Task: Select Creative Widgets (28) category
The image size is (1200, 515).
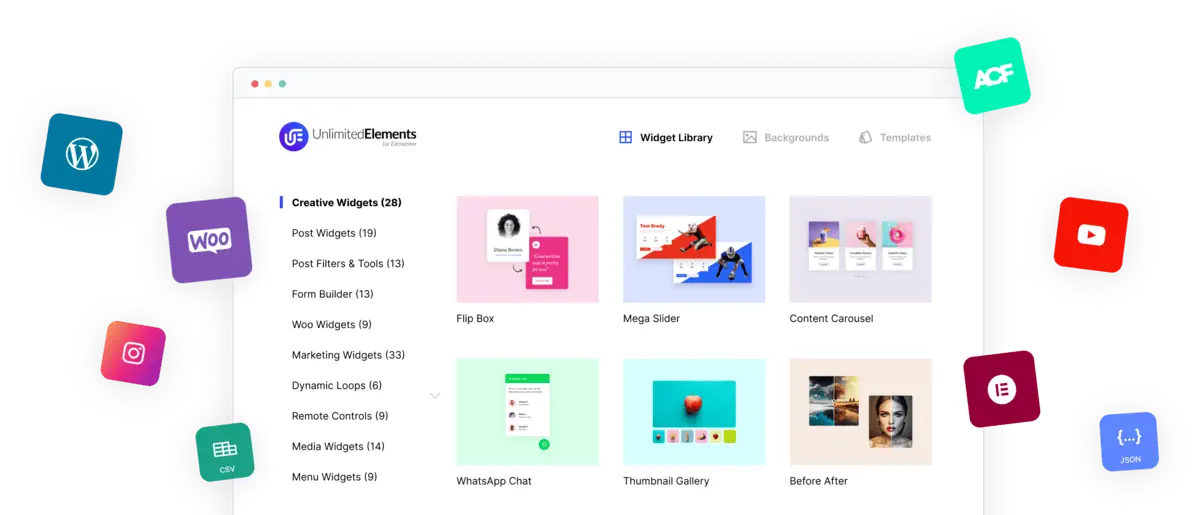Action: point(346,203)
